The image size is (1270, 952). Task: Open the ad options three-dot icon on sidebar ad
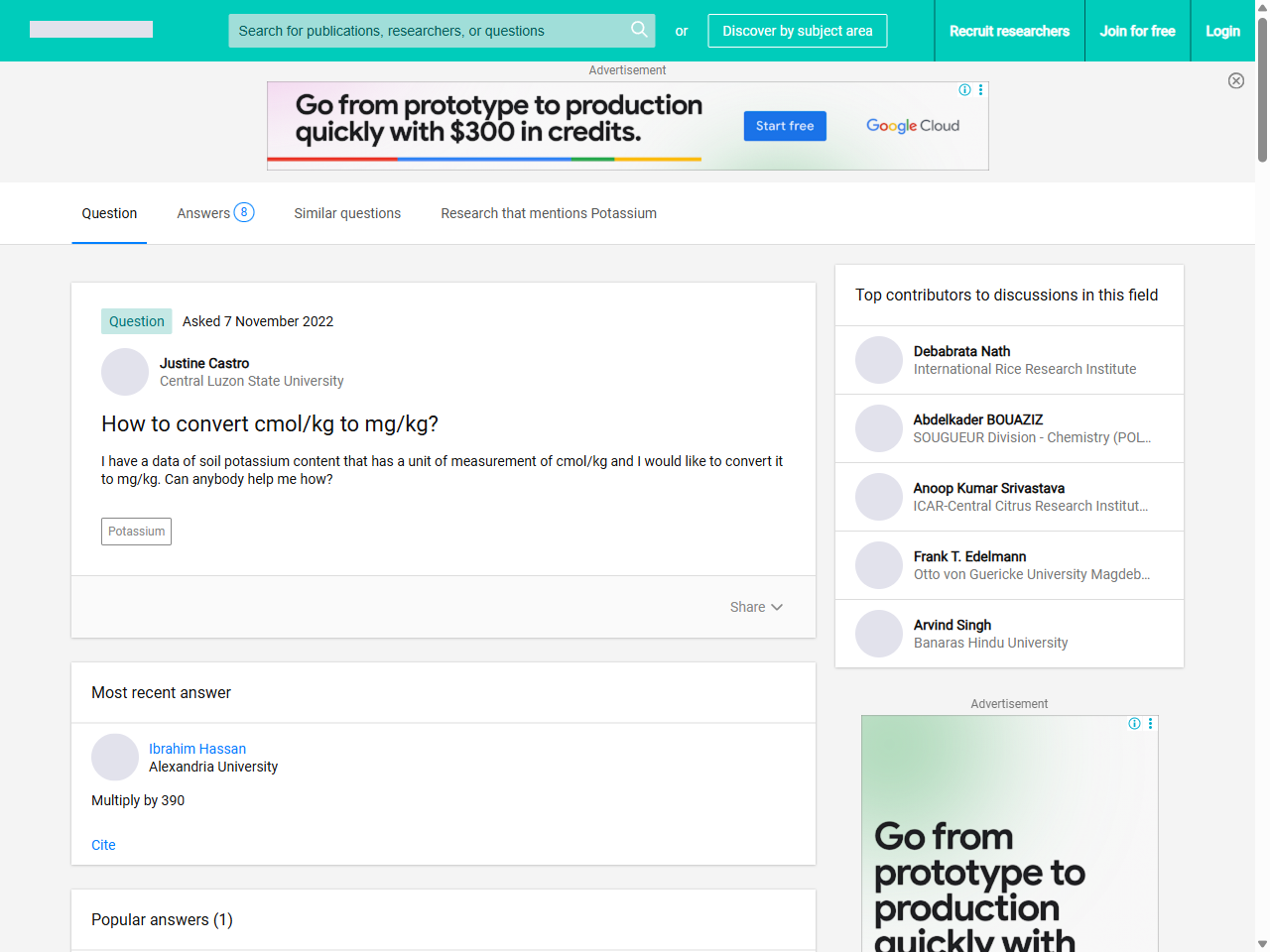pyautogui.click(x=1150, y=724)
